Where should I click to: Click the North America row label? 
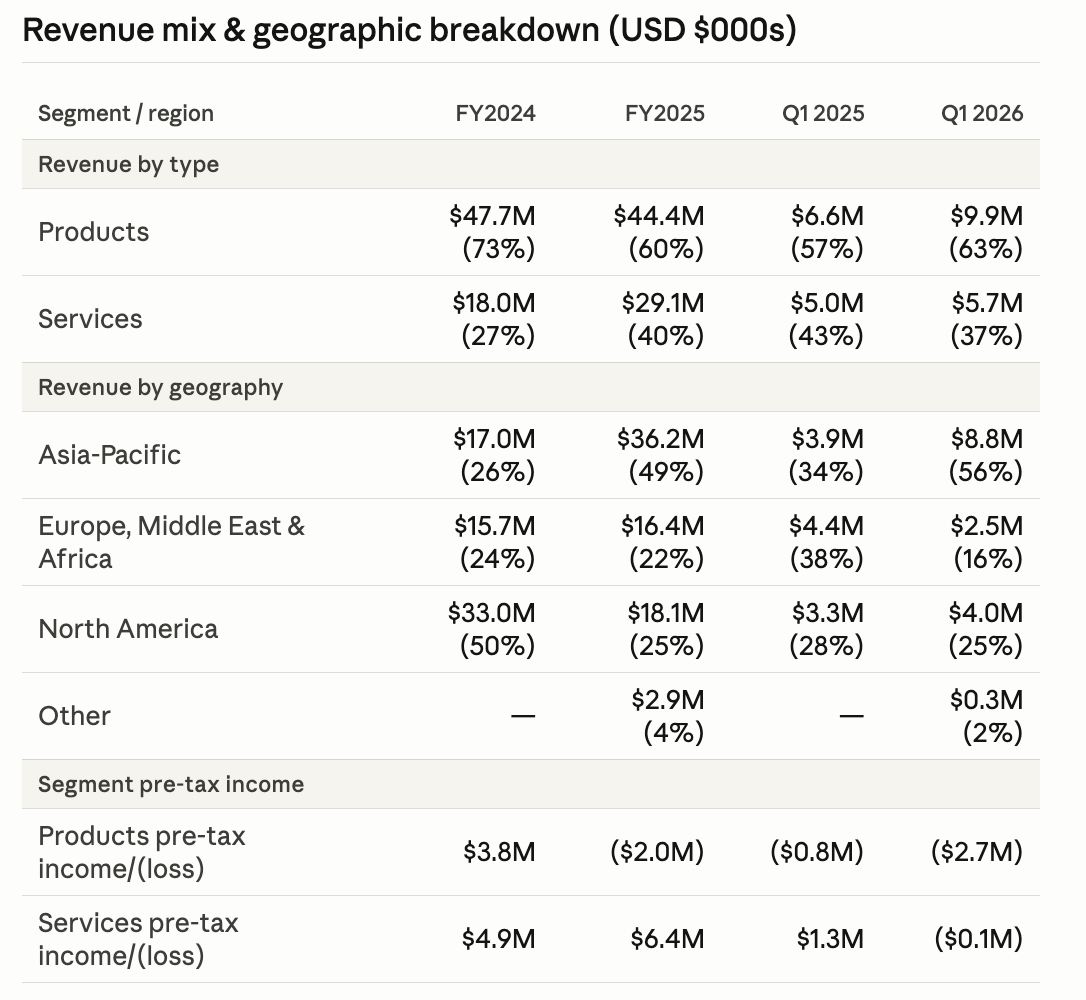click(x=128, y=629)
